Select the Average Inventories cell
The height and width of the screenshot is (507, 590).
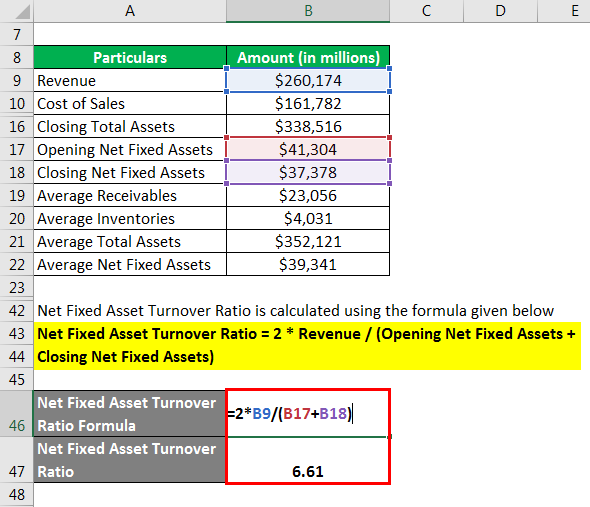pos(130,218)
